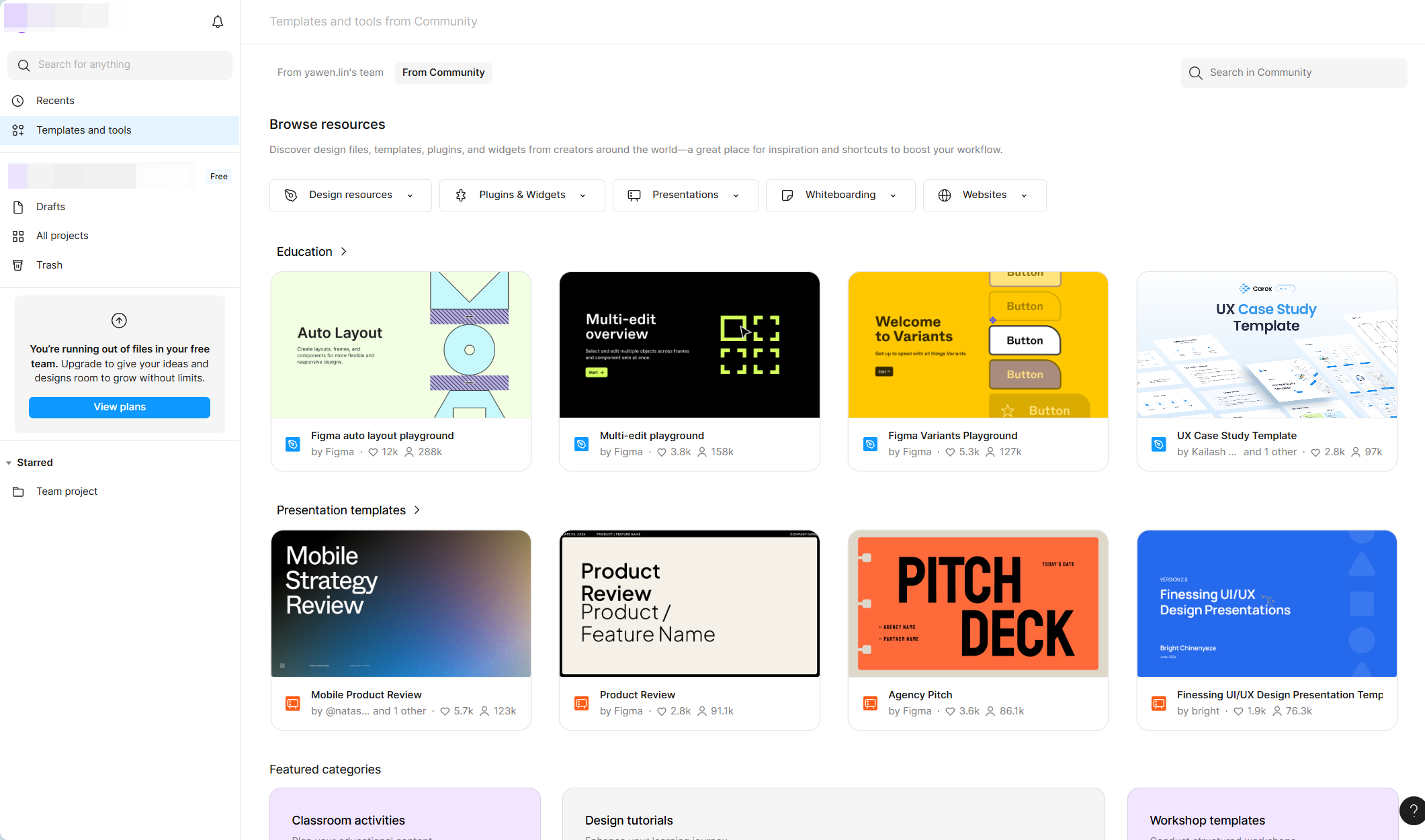The width and height of the screenshot is (1425, 840).
Task: Open the Design tutorials category card
Action: coord(834,814)
